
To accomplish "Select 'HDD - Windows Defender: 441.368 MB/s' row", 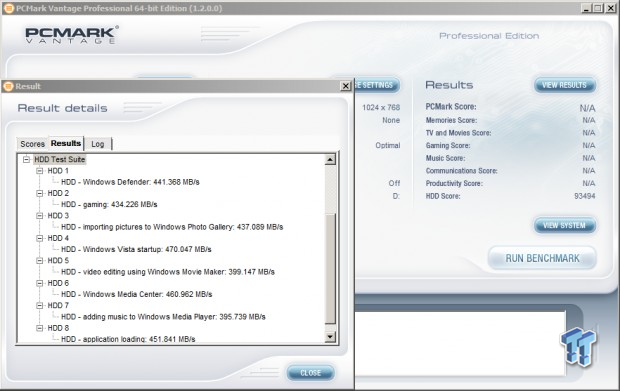I will click(130, 182).
